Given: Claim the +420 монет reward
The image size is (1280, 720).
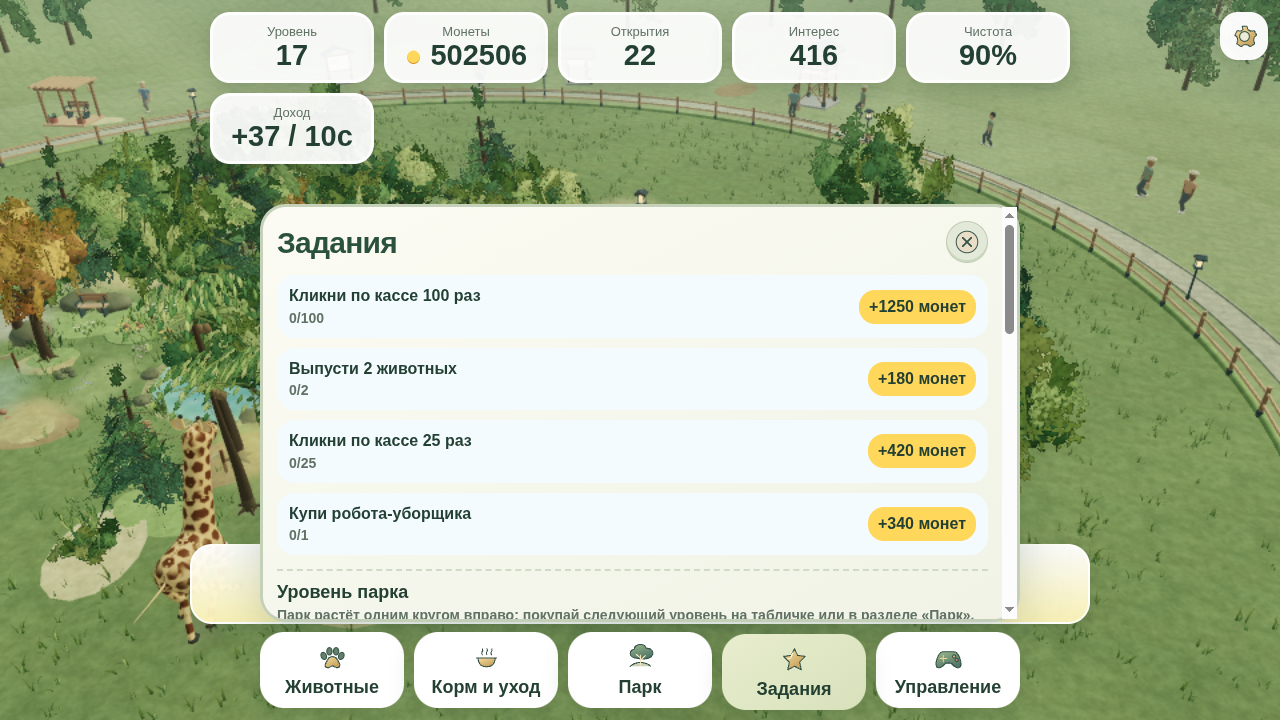Looking at the screenshot, I should tap(922, 451).
